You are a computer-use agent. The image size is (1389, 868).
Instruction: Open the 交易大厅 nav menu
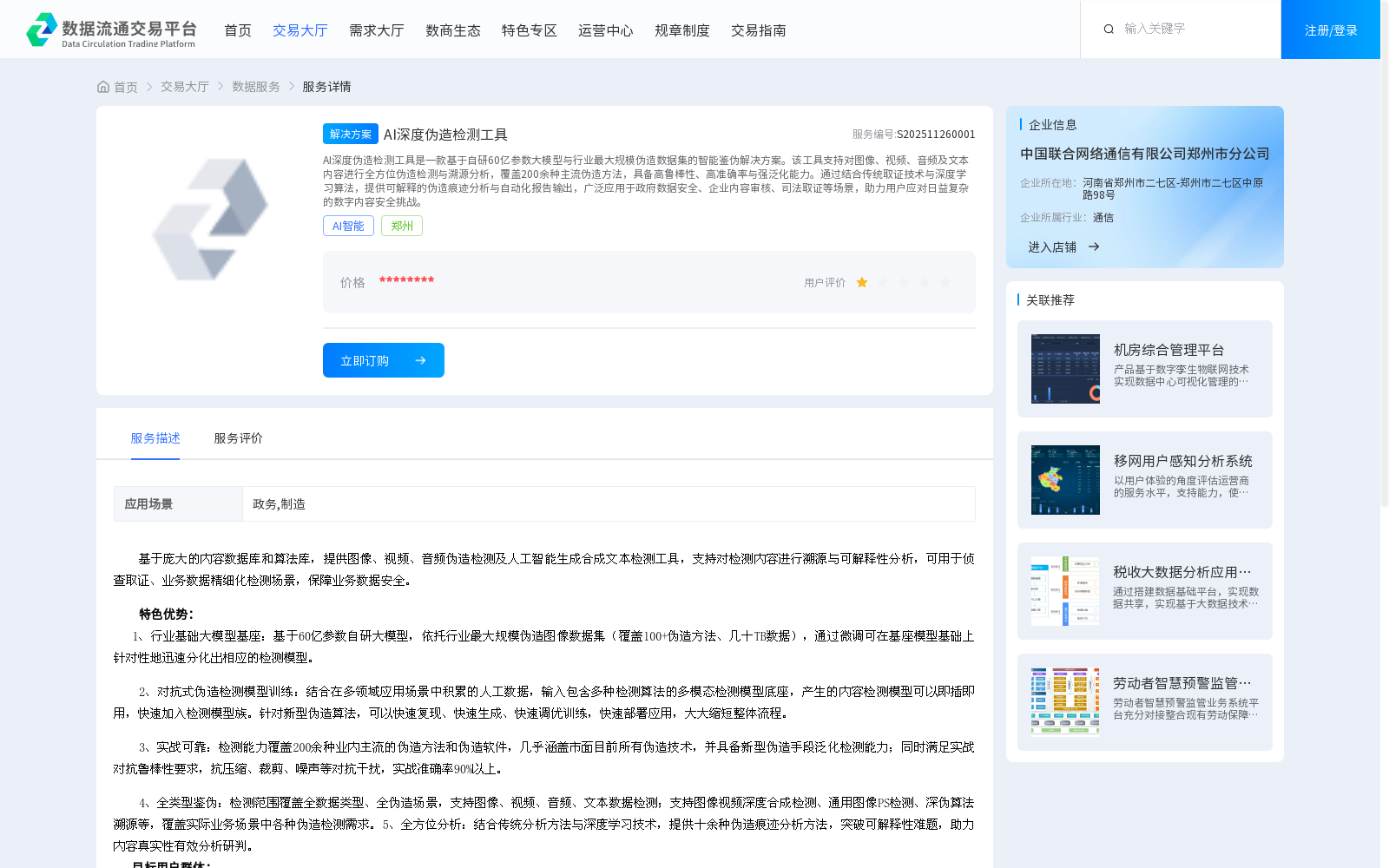(x=300, y=30)
